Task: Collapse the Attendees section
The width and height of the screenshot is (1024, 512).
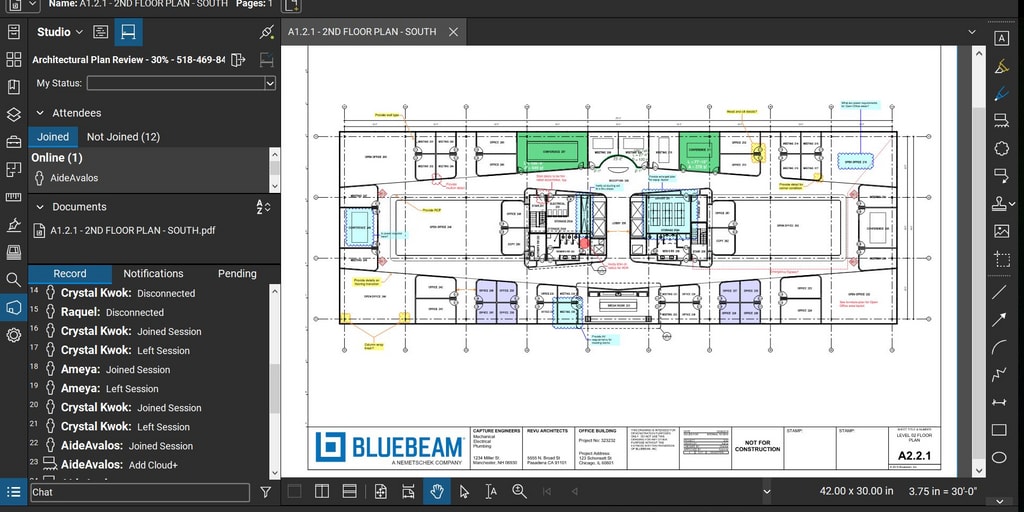Action: [40, 113]
